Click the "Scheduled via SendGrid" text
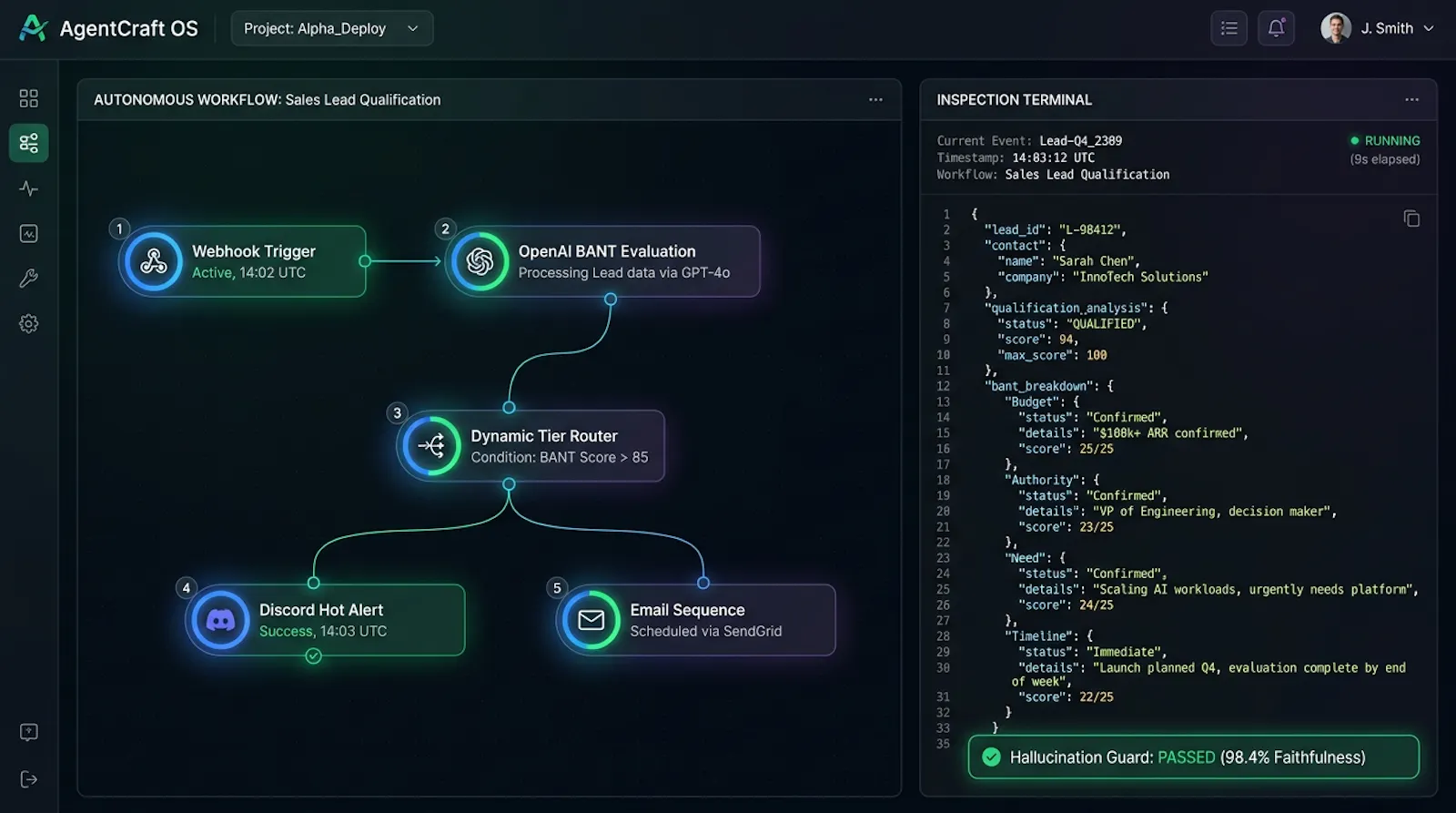 [706, 631]
